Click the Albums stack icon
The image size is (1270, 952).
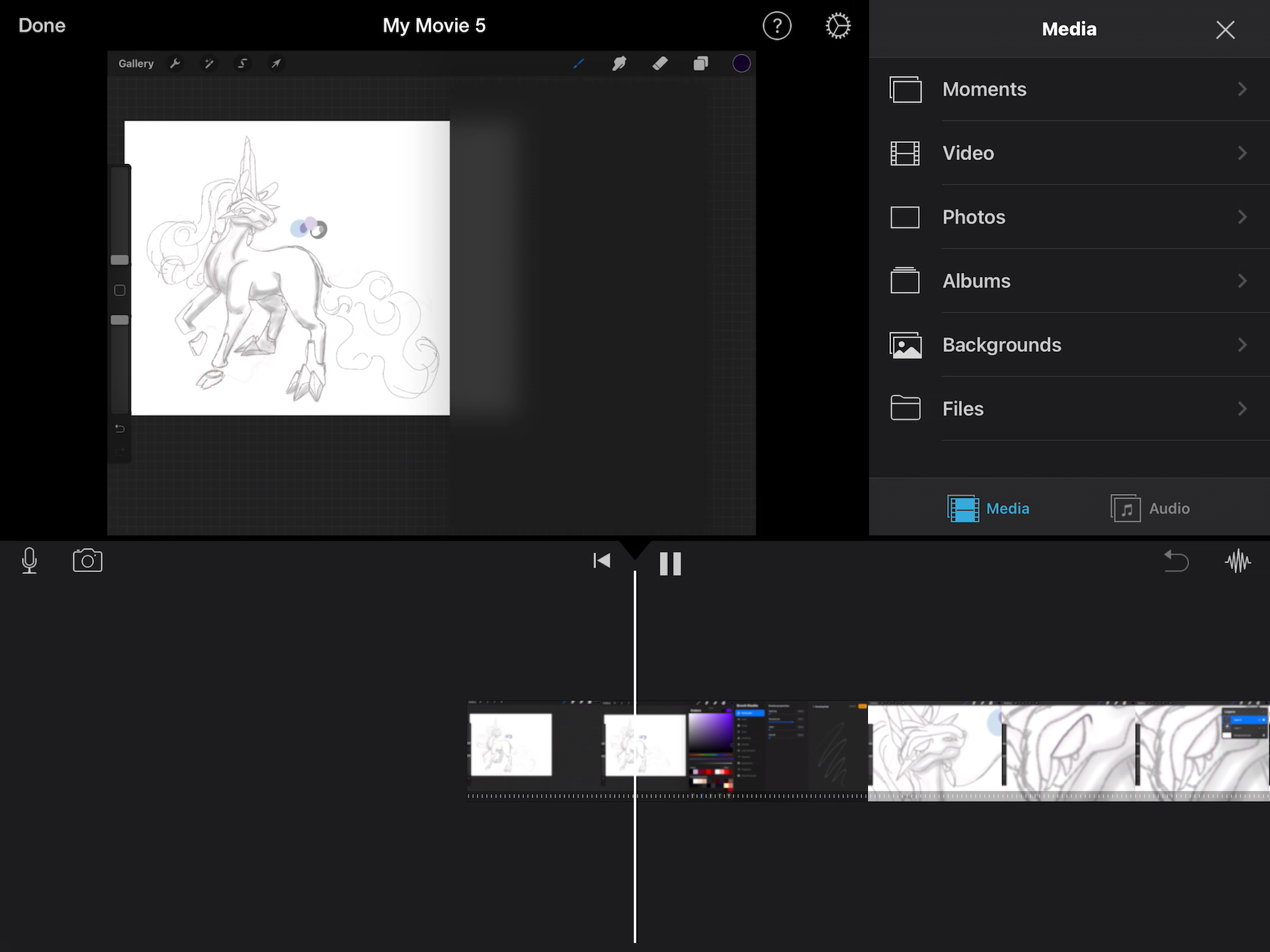point(905,280)
